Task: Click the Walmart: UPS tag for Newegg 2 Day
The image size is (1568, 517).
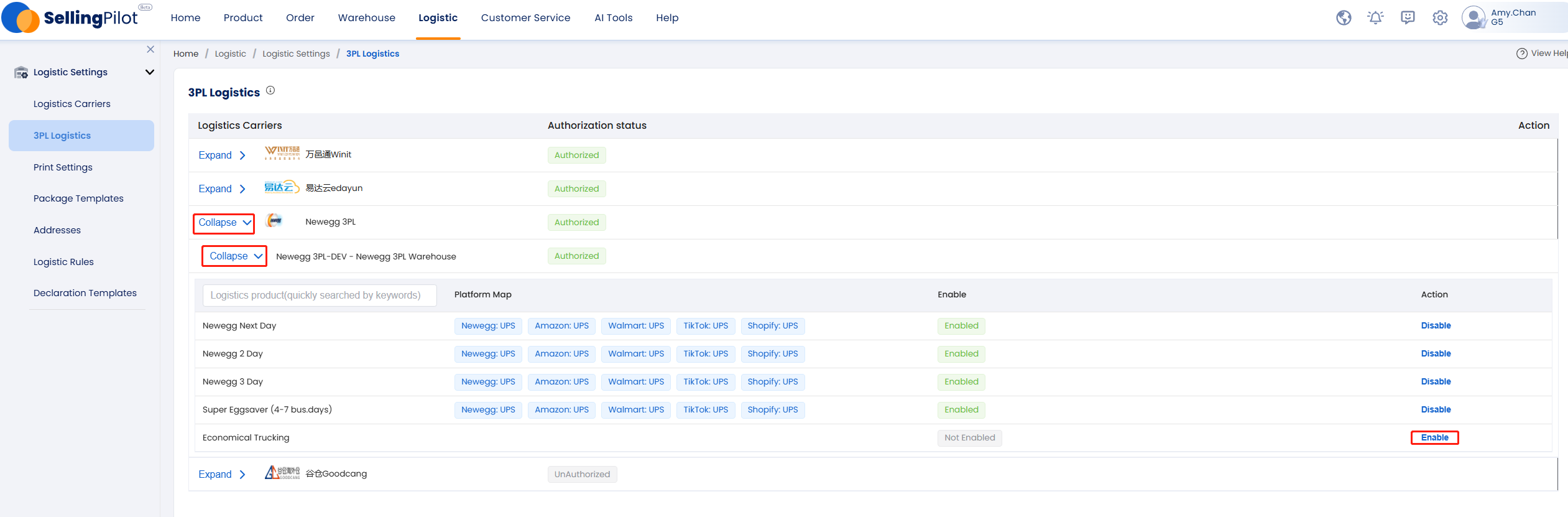Action: pos(636,354)
